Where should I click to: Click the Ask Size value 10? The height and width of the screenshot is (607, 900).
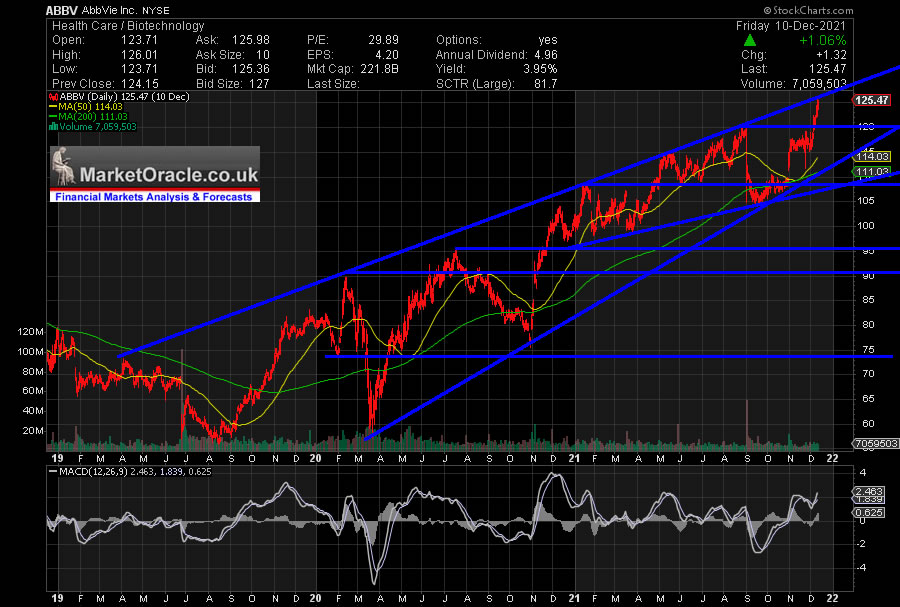263,55
